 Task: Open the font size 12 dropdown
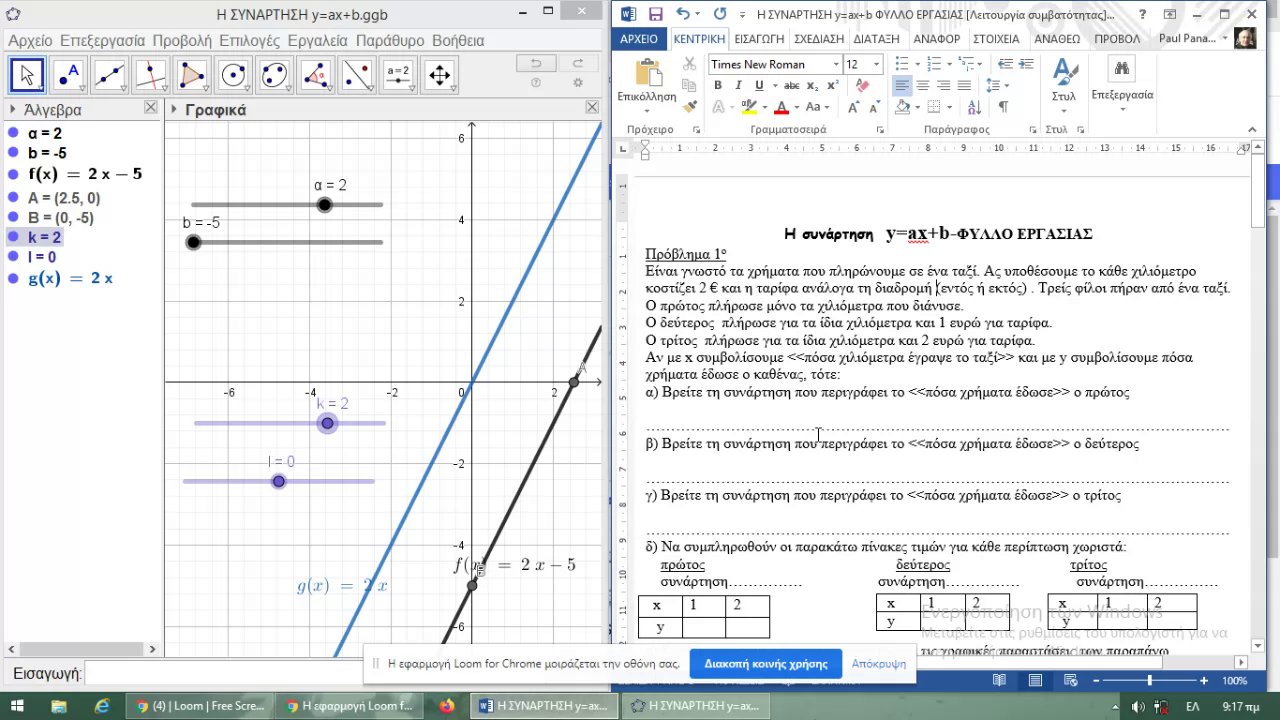coord(876,64)
